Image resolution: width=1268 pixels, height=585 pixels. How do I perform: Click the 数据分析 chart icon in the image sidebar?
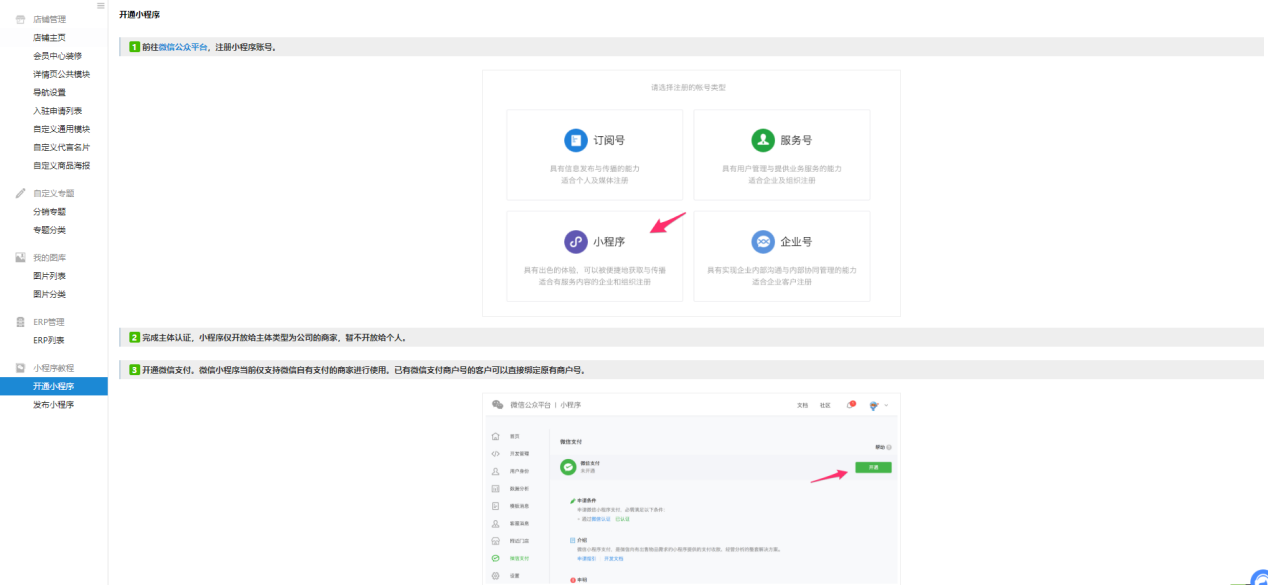click(496, 488)
